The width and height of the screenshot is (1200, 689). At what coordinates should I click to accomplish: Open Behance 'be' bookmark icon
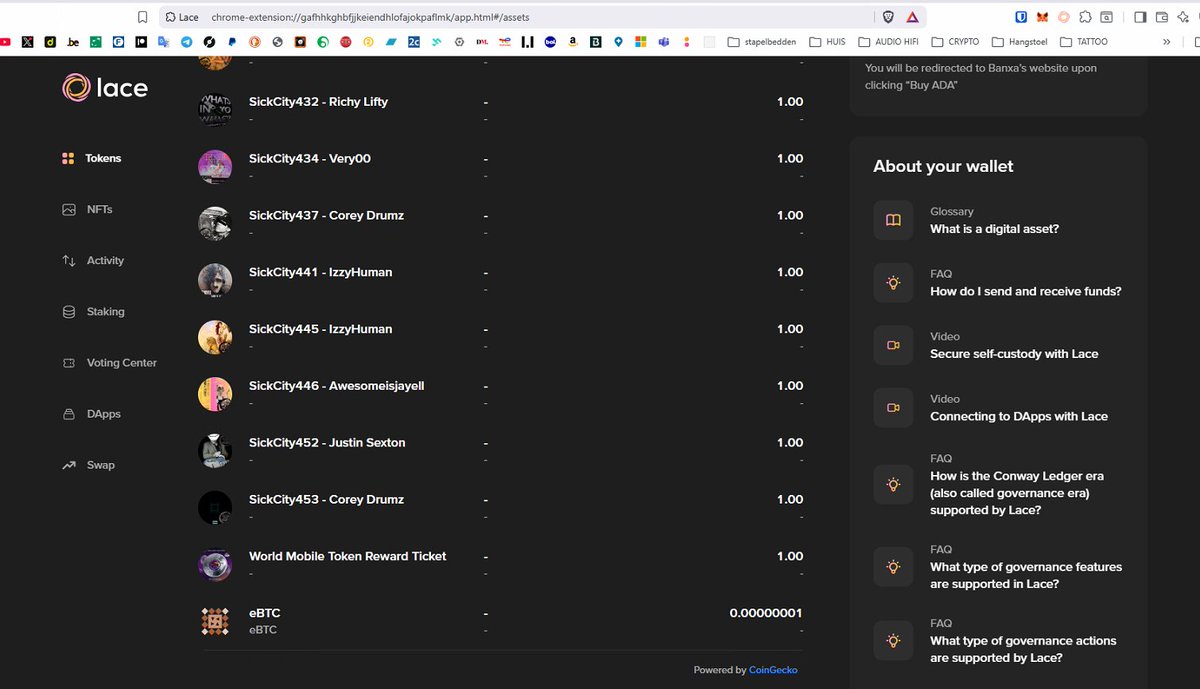73,42
